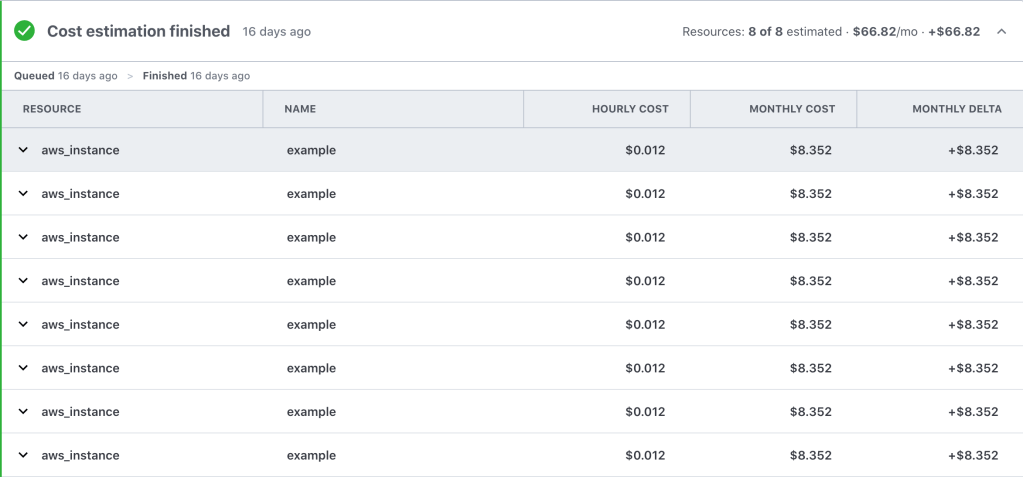Expand the seventh aws_instance row chevron
This screenshot has width=1023, height=477.
pyautogui.click(x=23, y=411)
